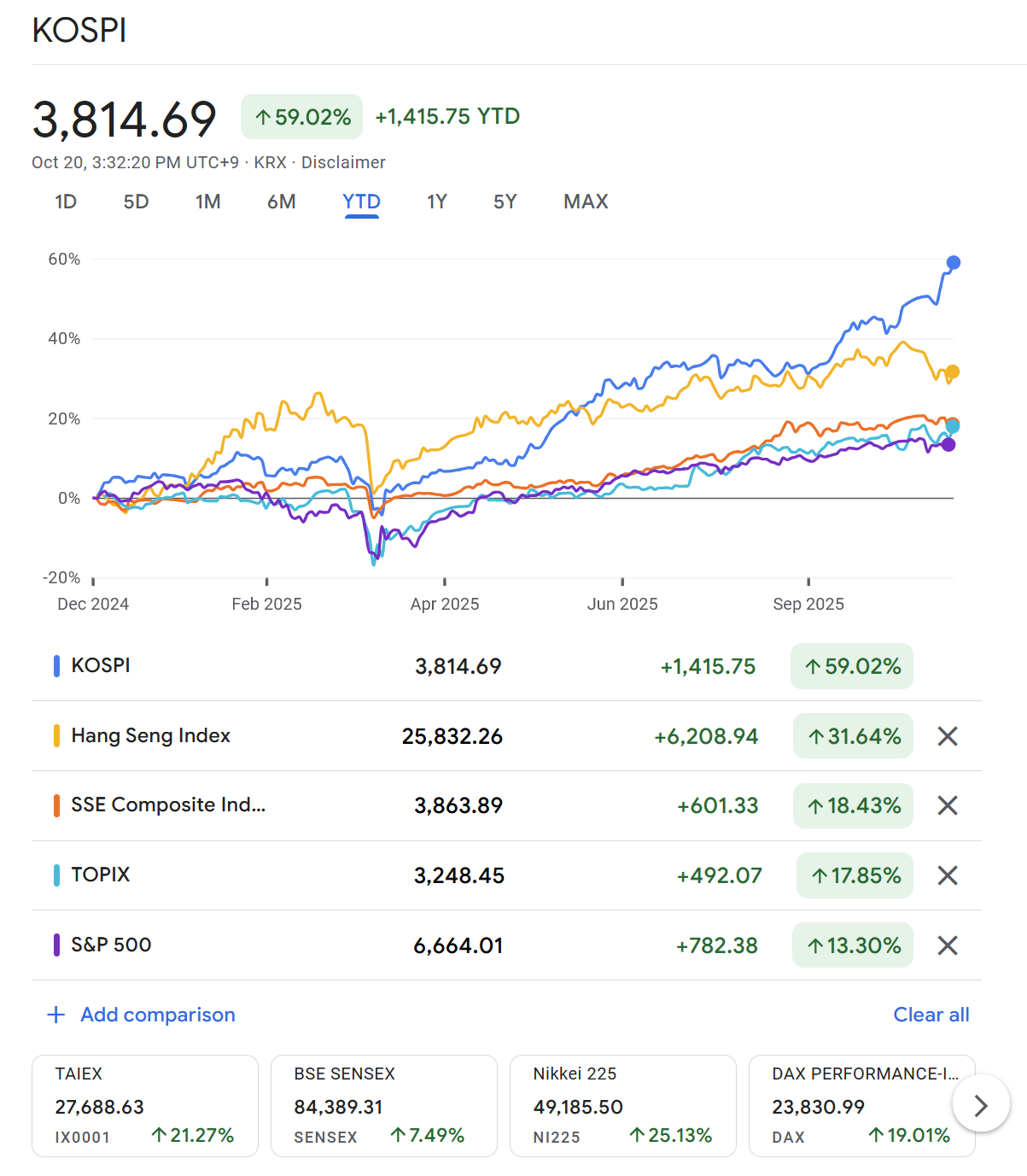Switch to the 5D range tab

pos(136,202)
